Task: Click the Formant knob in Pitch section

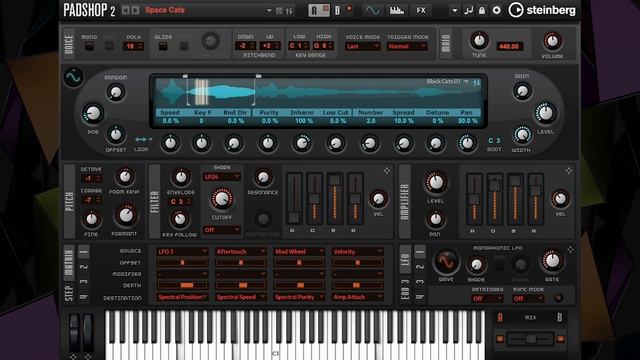Action: [126, 216]
